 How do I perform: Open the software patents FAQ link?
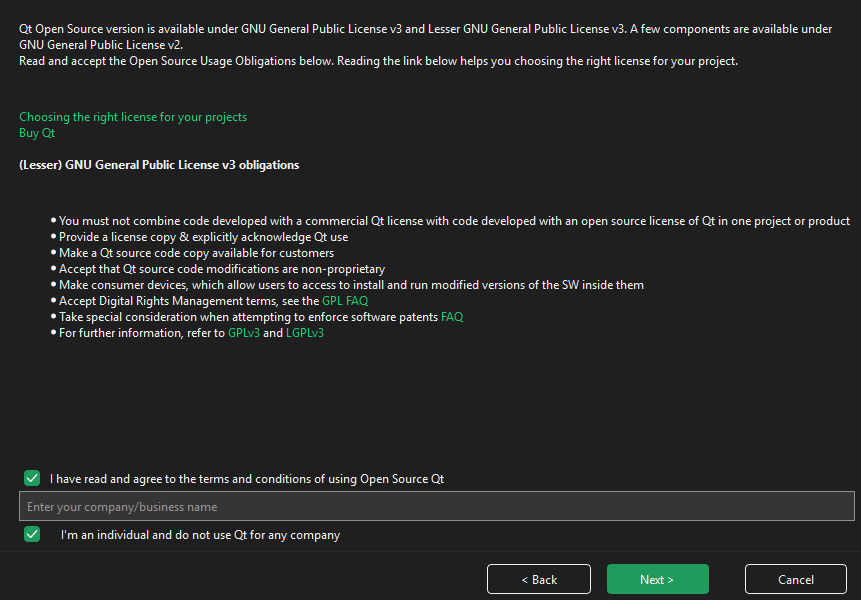click(x=452, y=317)
